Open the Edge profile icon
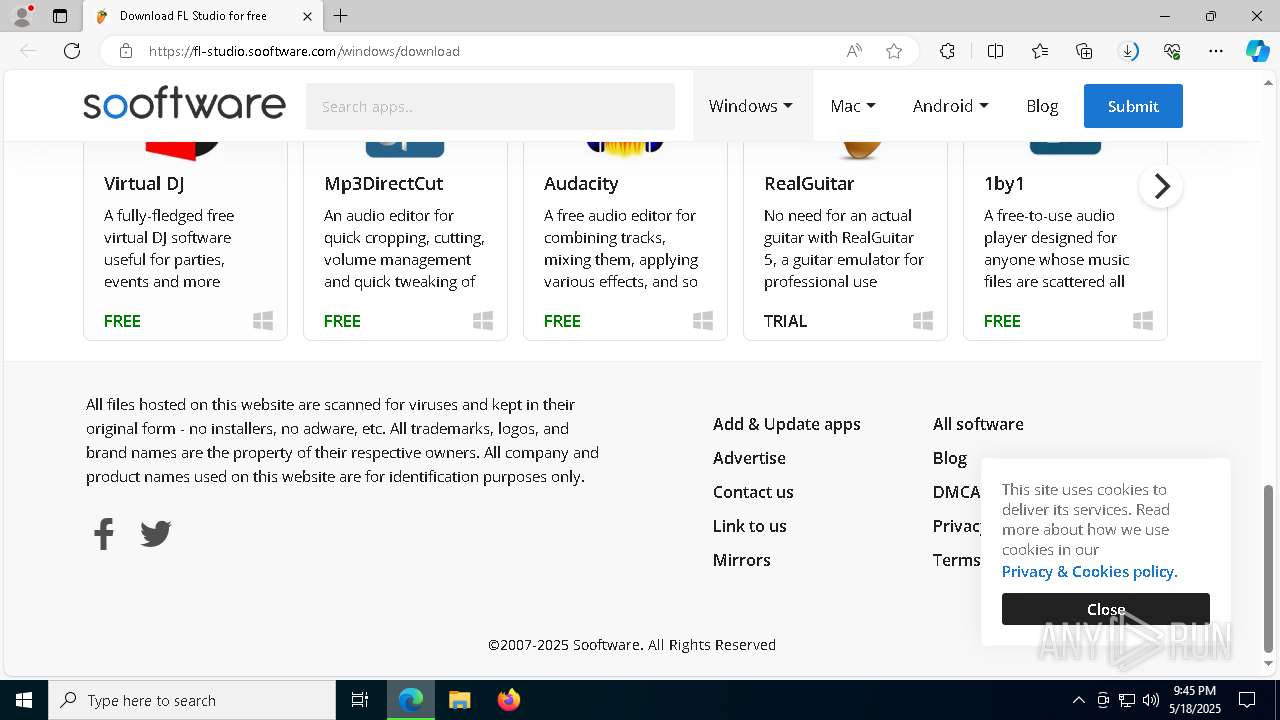The width and height of the screenshot is (1280, 720). 22,16
